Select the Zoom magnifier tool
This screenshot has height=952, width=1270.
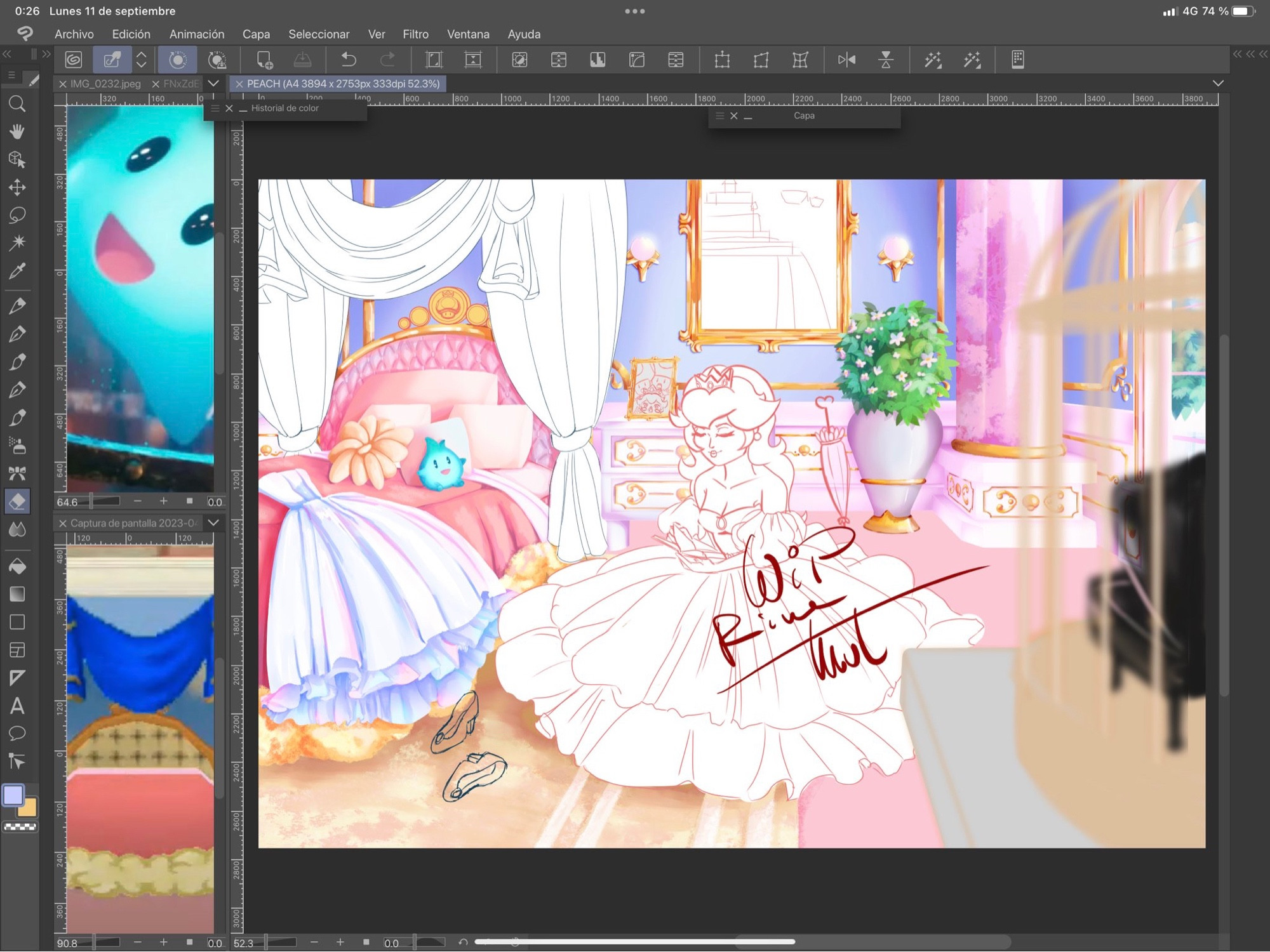click(x=17, y=103)
